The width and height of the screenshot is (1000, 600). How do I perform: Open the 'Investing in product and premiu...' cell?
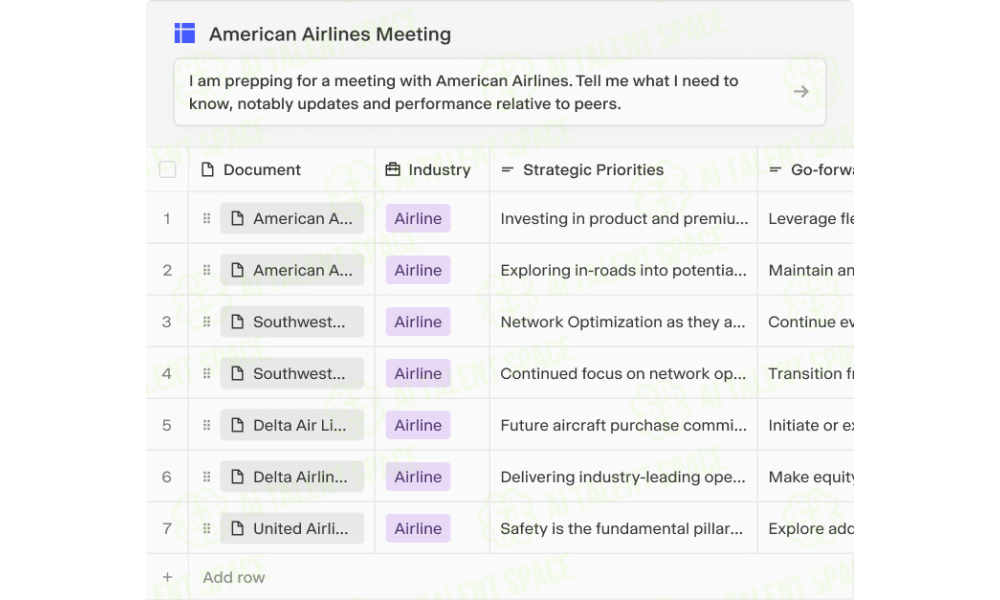pos(624,218)
